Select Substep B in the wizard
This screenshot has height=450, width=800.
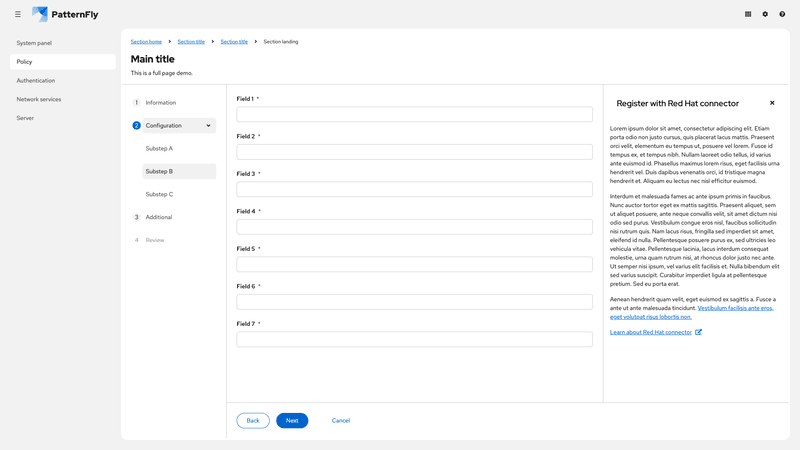click(x=179, y=171)
